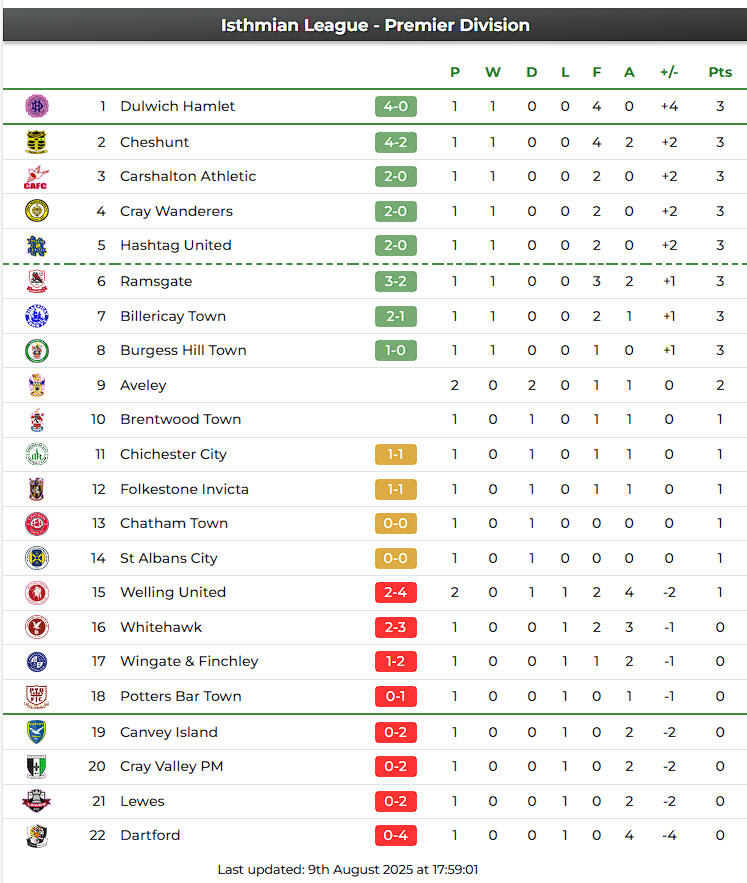The height and width of the screenshot is (883, 747).
Task: Open the Aveley team name link
Action: (143, 385)
